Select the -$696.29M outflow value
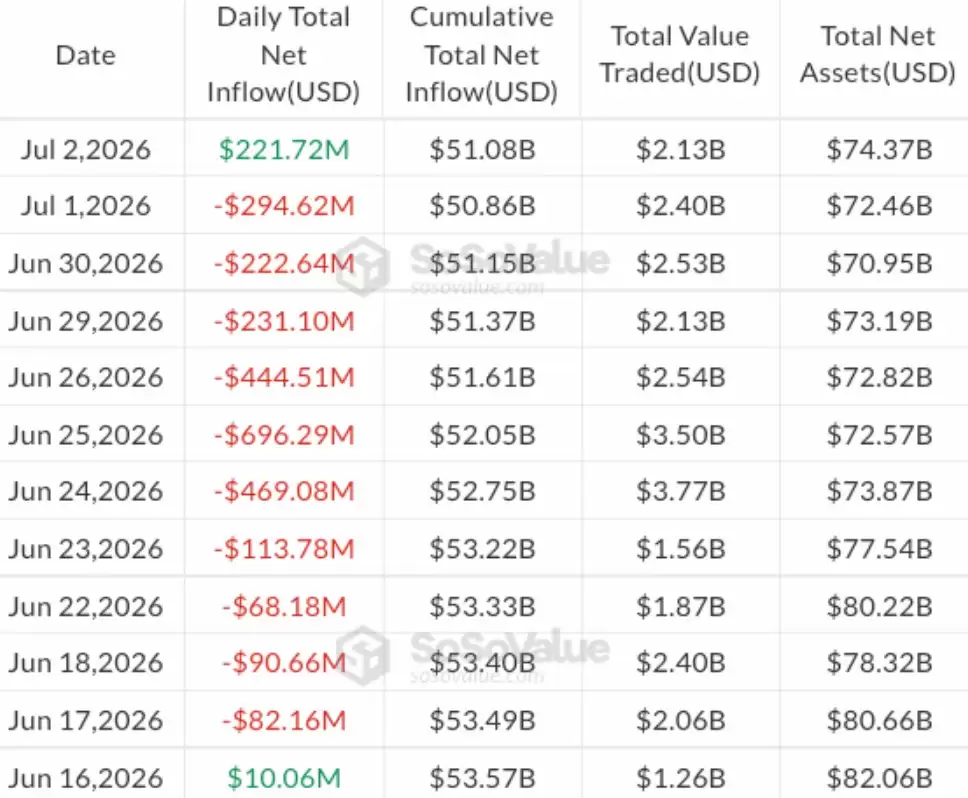 284,435
